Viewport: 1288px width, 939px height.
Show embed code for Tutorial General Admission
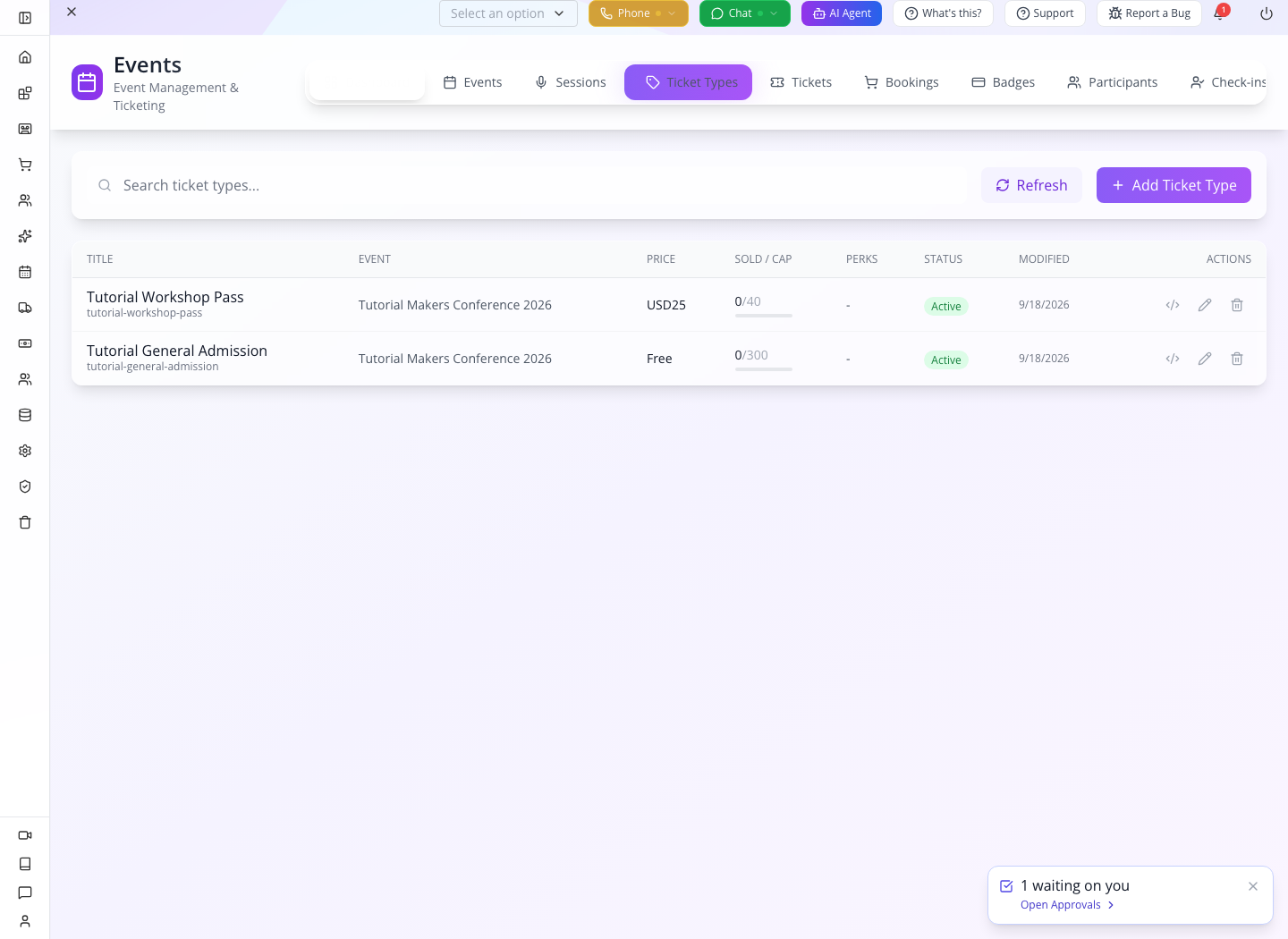tap(1173, 359)
